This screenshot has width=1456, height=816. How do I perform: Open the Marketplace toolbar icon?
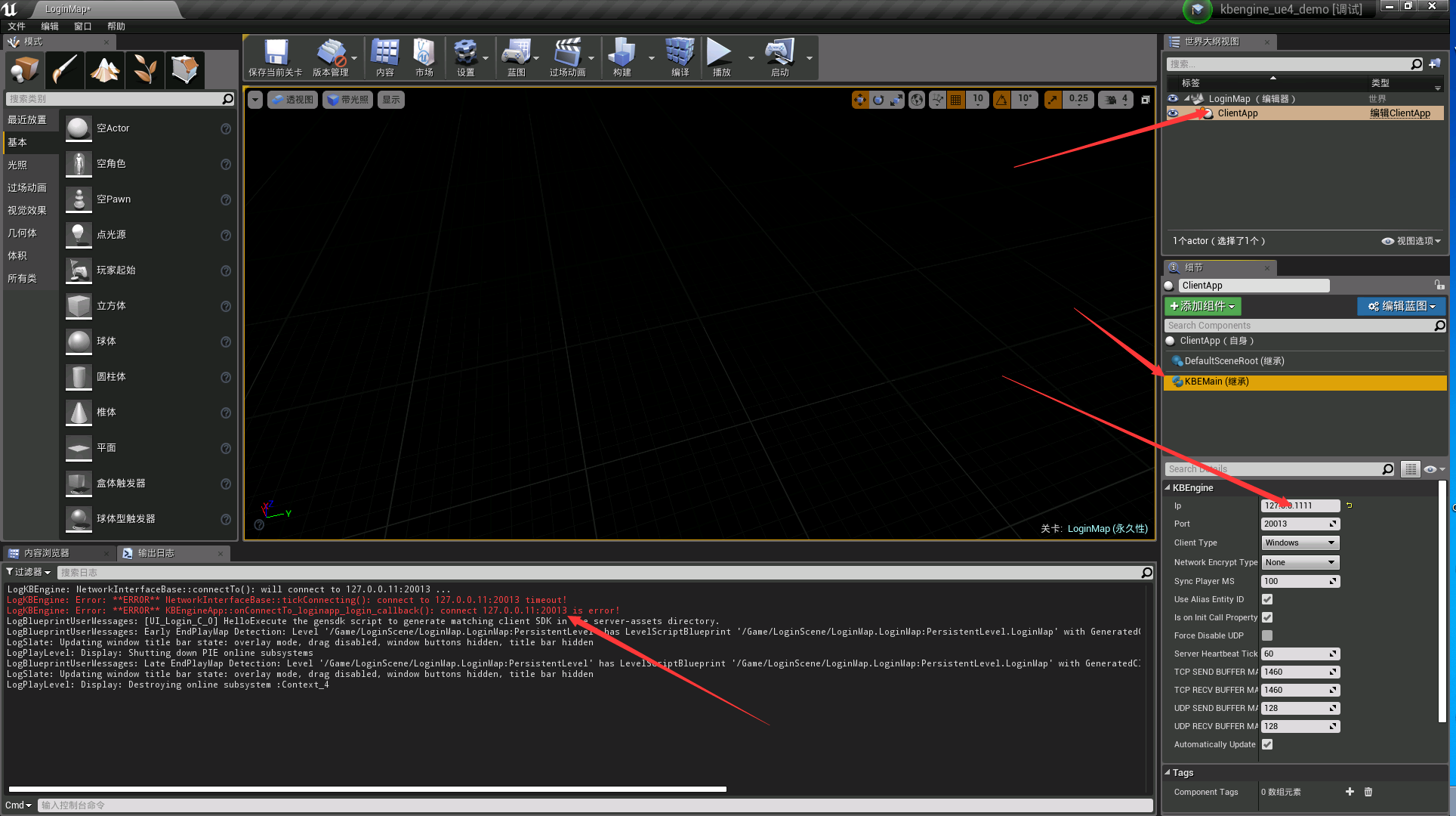[424, 57]
